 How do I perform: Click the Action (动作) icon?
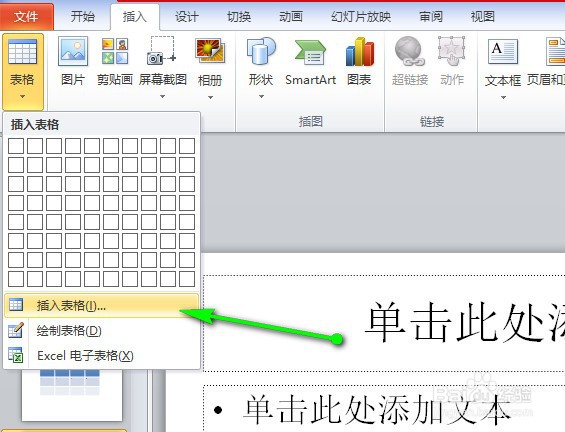[x=451, y=51]
